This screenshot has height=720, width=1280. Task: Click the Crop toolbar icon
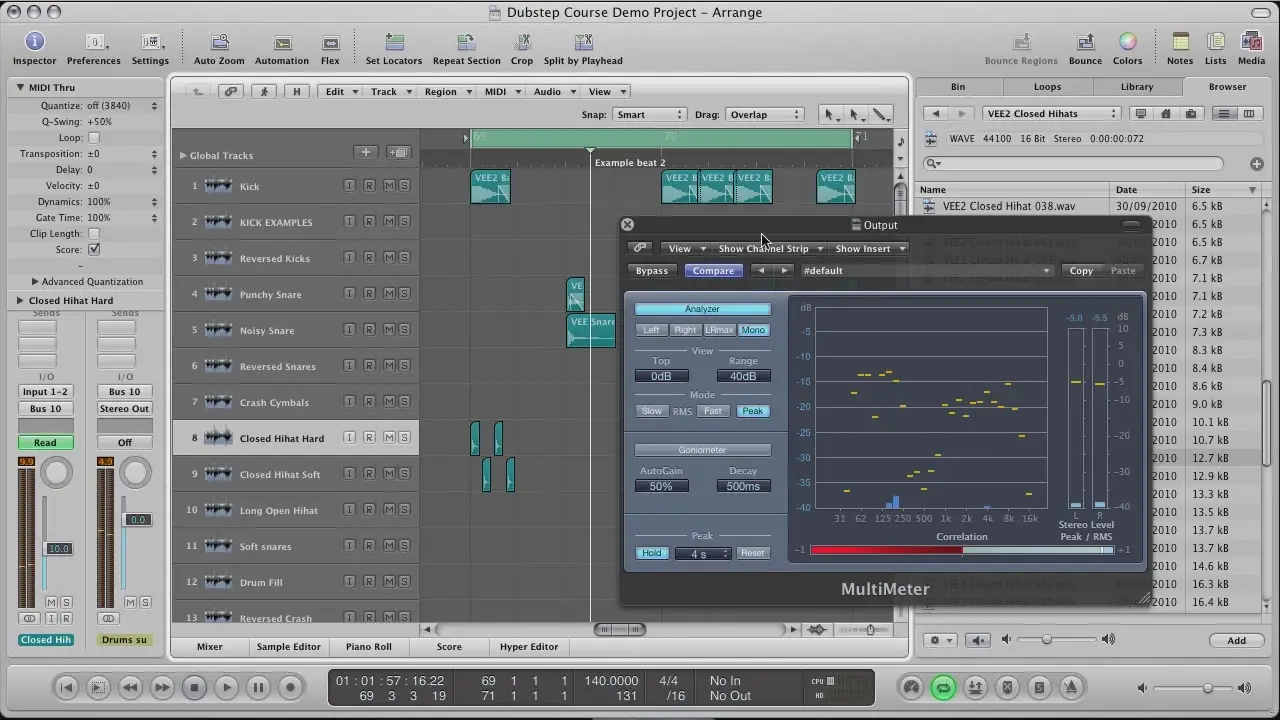click(x=522, y=42)
